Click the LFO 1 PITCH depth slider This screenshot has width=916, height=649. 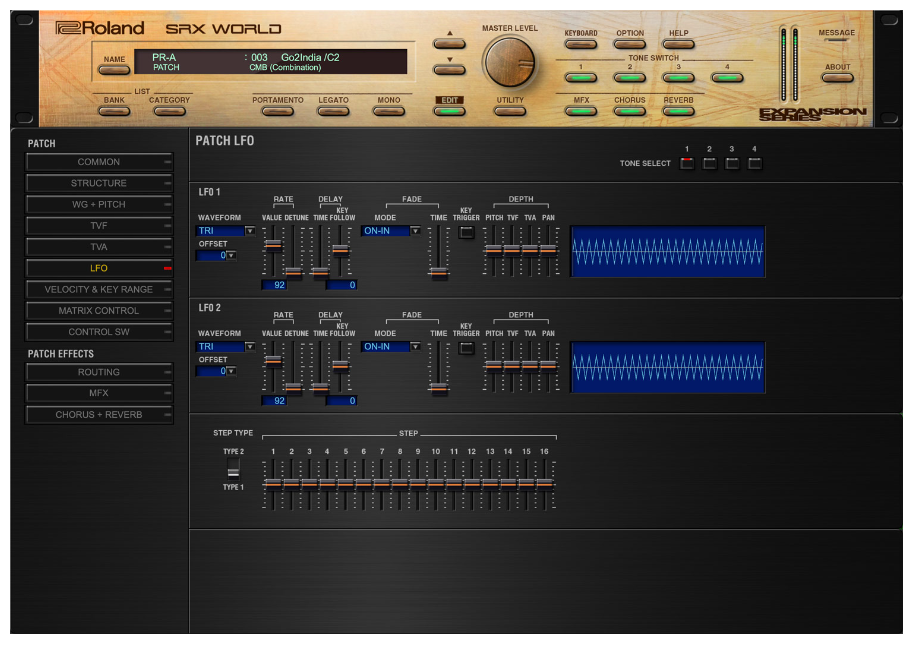pos(494,251)
